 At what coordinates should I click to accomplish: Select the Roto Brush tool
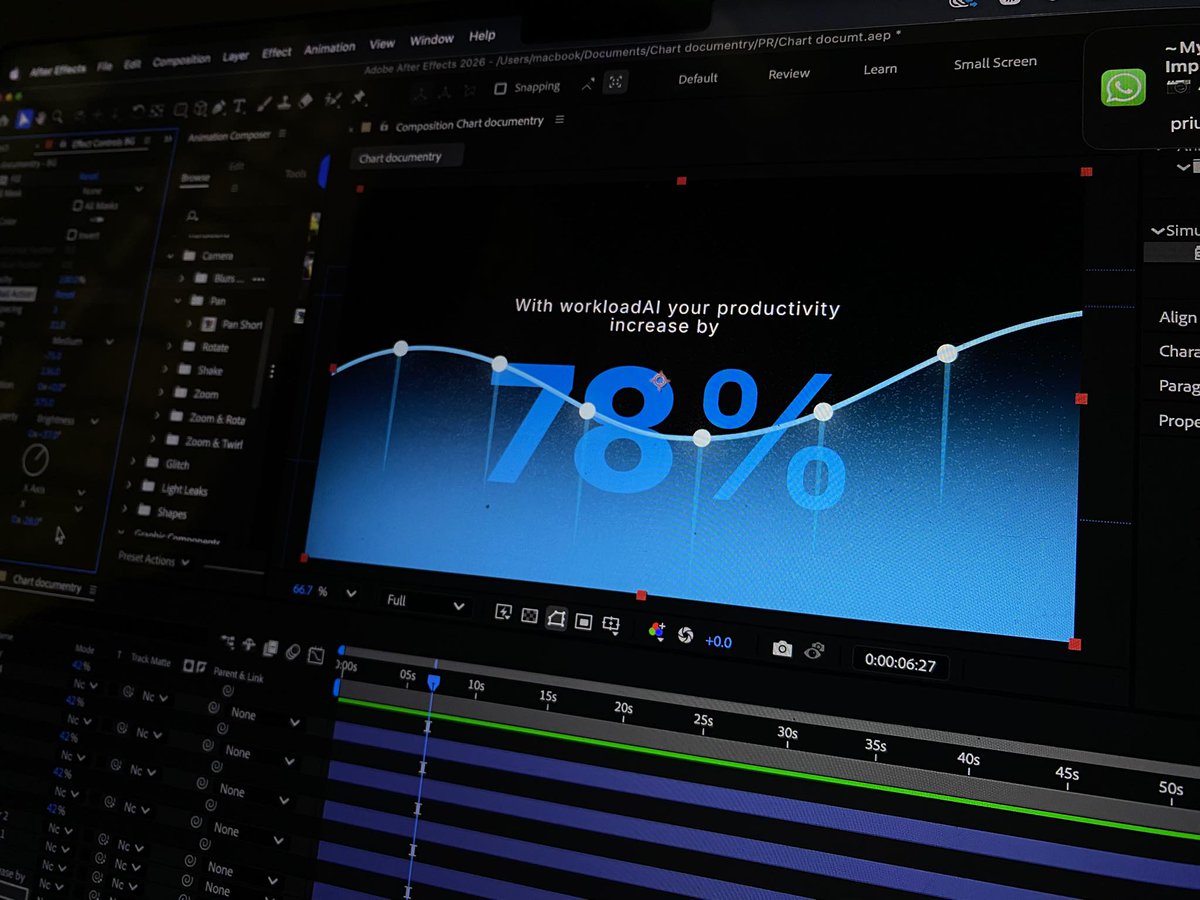pyautogui.click(x=333, y=99)
